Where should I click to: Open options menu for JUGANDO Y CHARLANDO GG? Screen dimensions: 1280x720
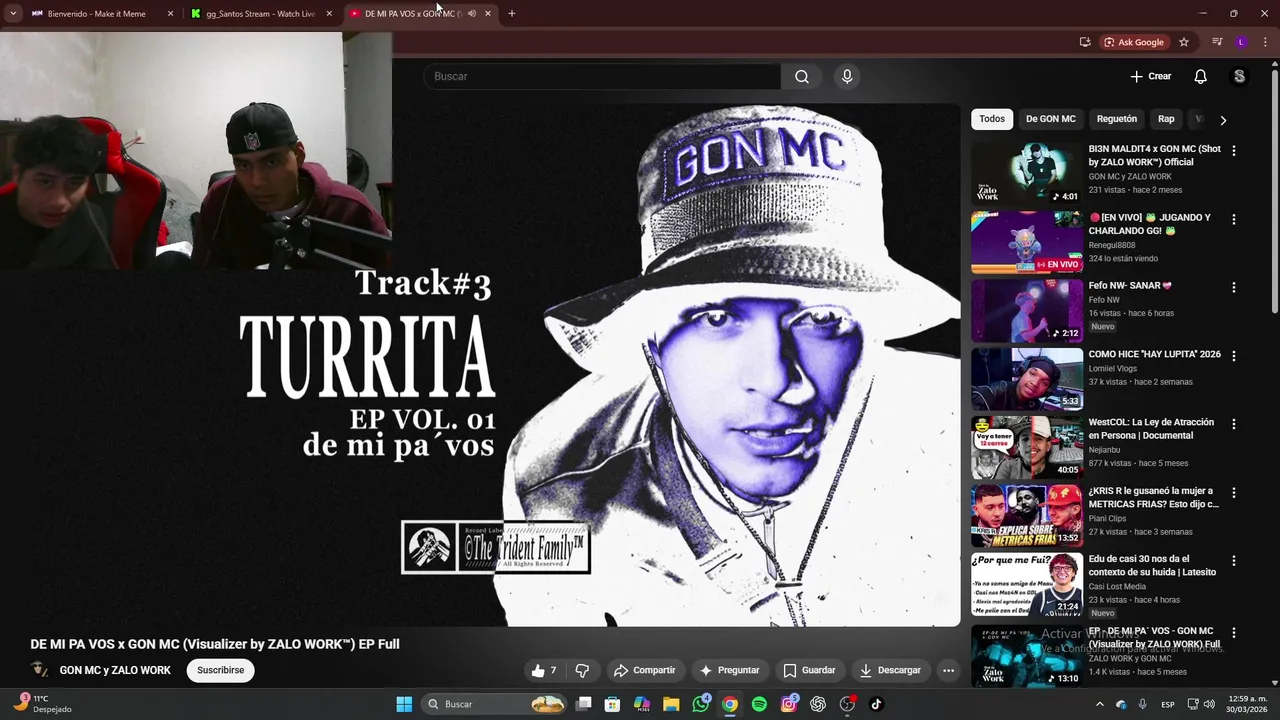click(1233, 219)
